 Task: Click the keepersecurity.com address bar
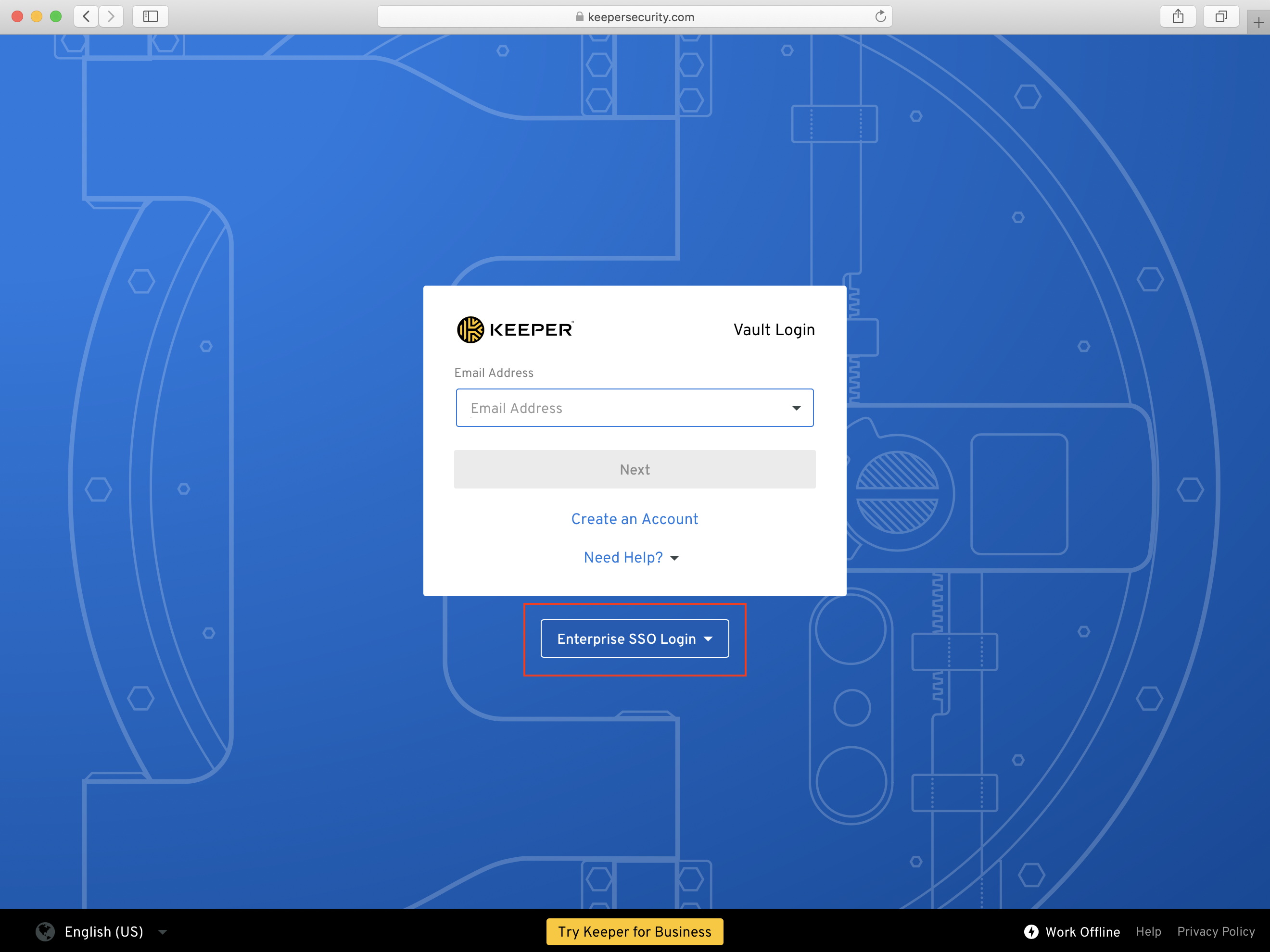(635, 17)
